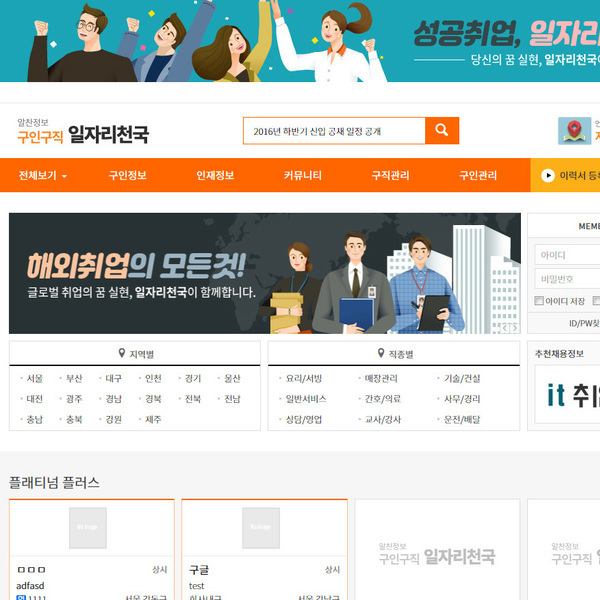Select 전남 region link

(x=232, y=399)
